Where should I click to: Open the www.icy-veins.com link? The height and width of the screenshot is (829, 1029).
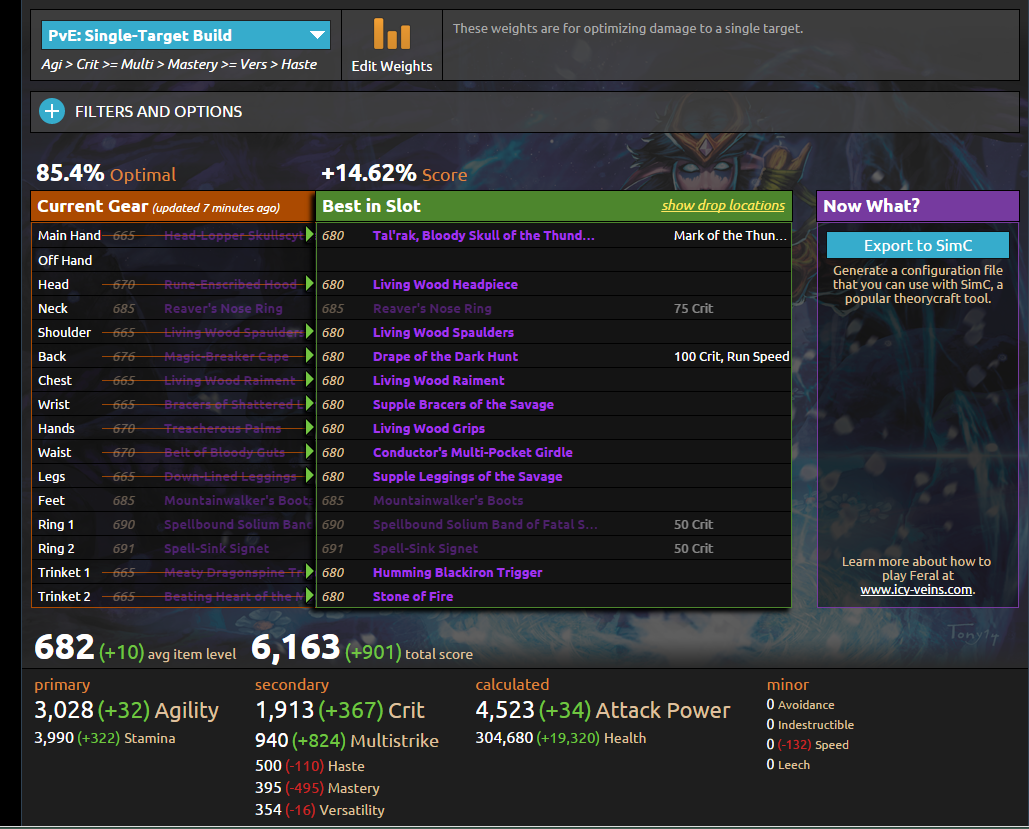click(x=916, y=590)
